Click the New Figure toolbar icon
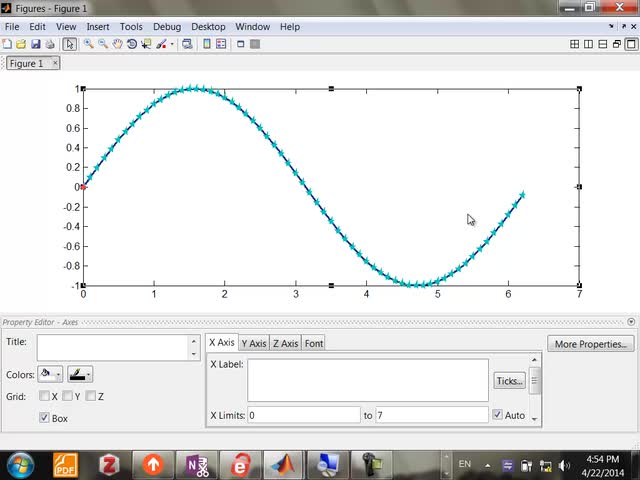This screenshot has height=480, width=640. [7, 44]
